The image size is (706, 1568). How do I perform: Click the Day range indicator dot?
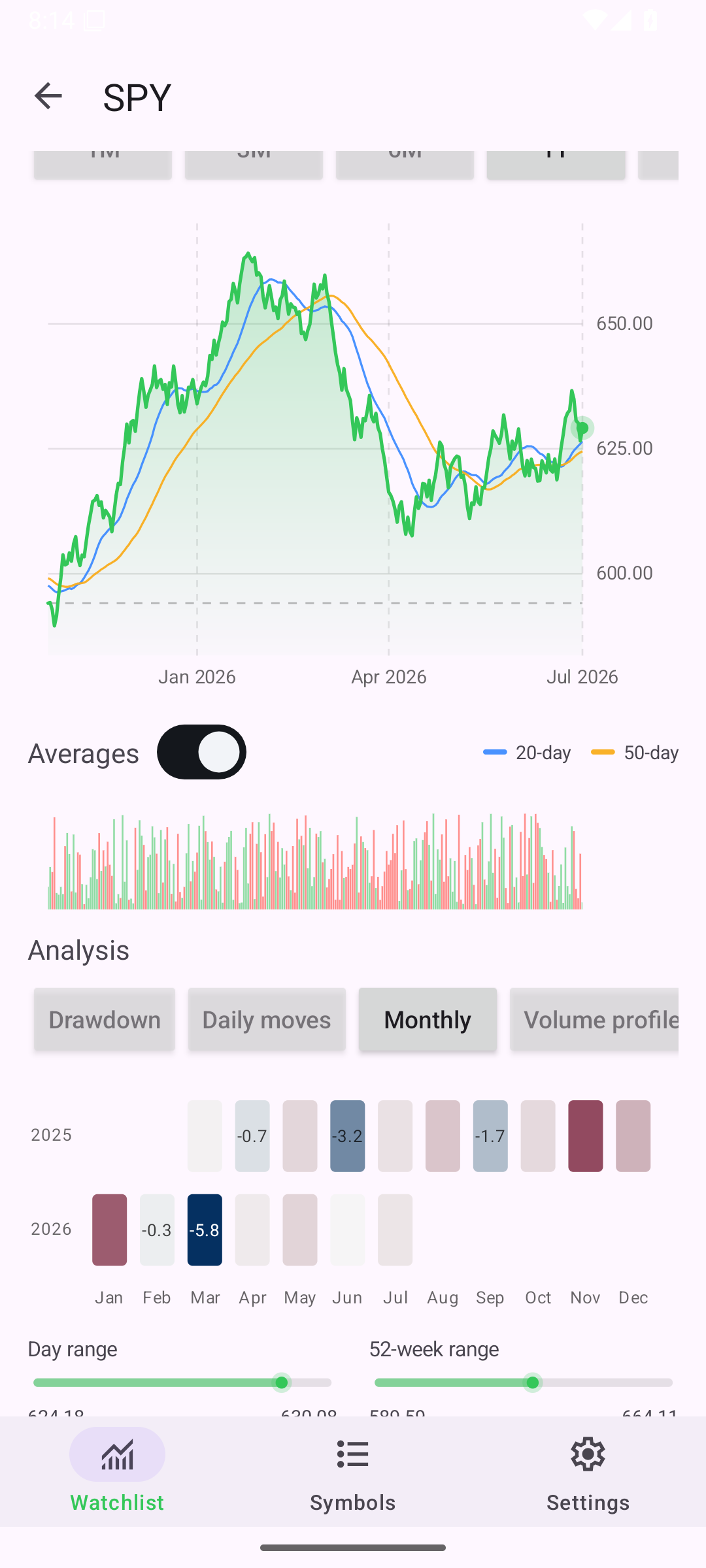[282, 1382]
